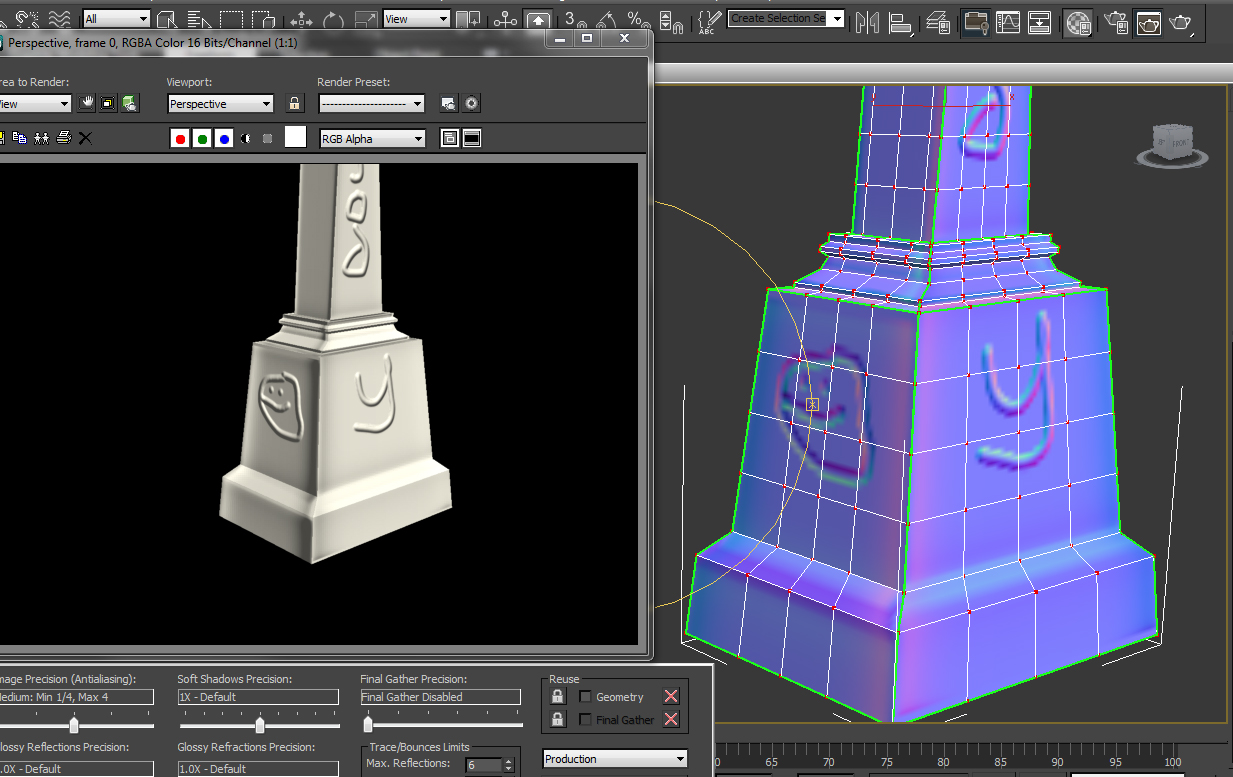Clear the rendered frame
The height and width of the screenshot is (777, 1233).
tap(84, 138)
